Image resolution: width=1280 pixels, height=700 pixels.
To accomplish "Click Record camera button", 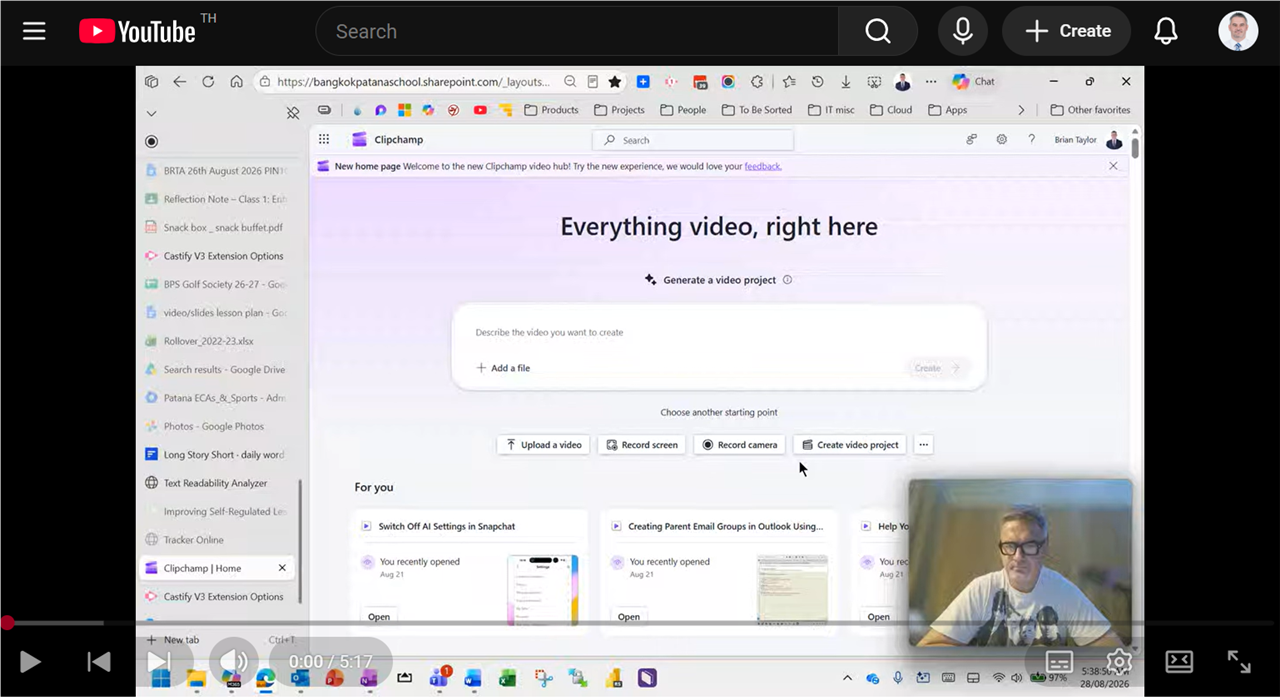I will coord(739,445).
